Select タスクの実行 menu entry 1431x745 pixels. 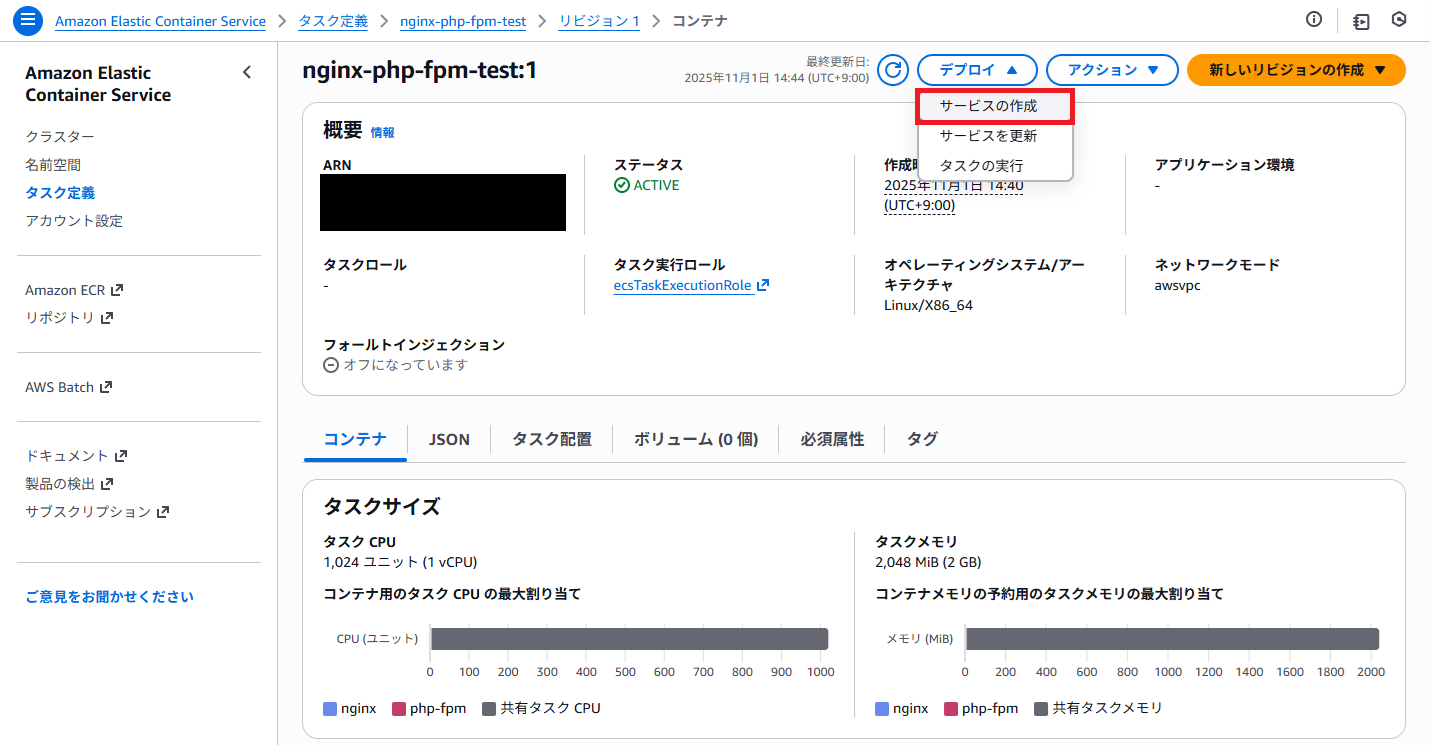tap(981, 166)
